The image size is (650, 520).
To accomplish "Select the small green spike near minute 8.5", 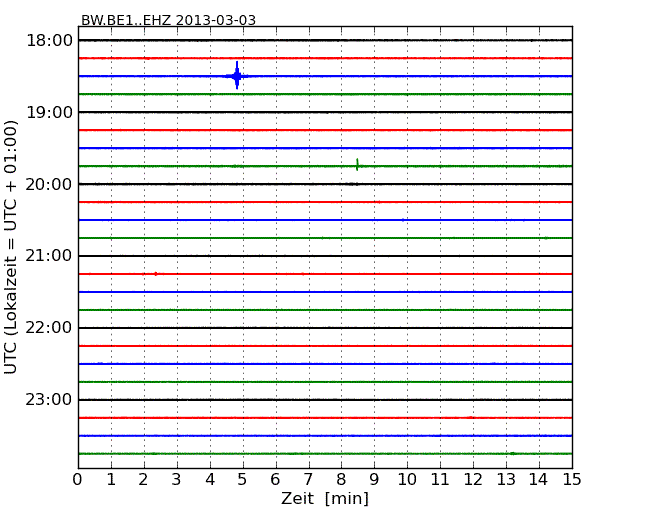I will (357, 165).
